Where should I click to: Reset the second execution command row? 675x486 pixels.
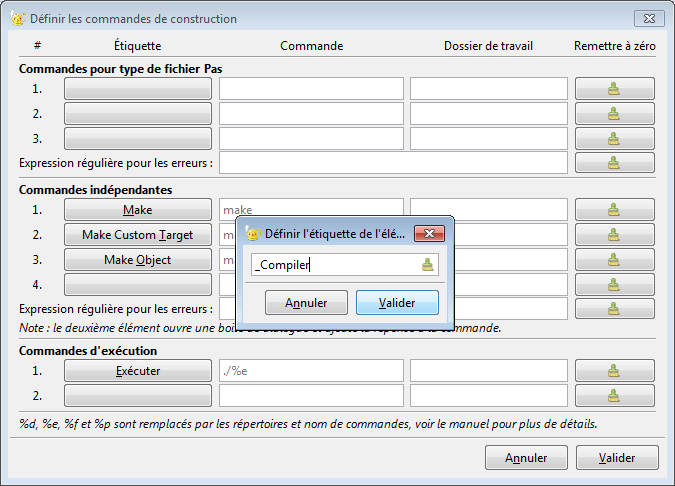tap(614, 395)
